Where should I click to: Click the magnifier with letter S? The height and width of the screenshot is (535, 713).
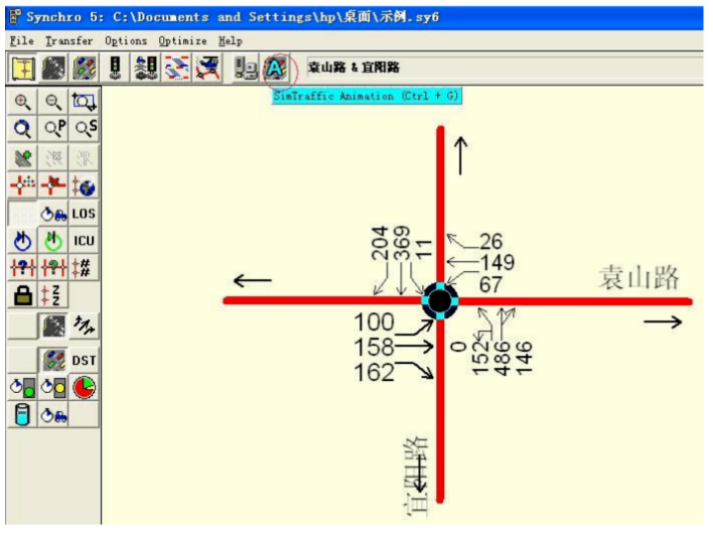pyautogui.click(x=84, y=129)
